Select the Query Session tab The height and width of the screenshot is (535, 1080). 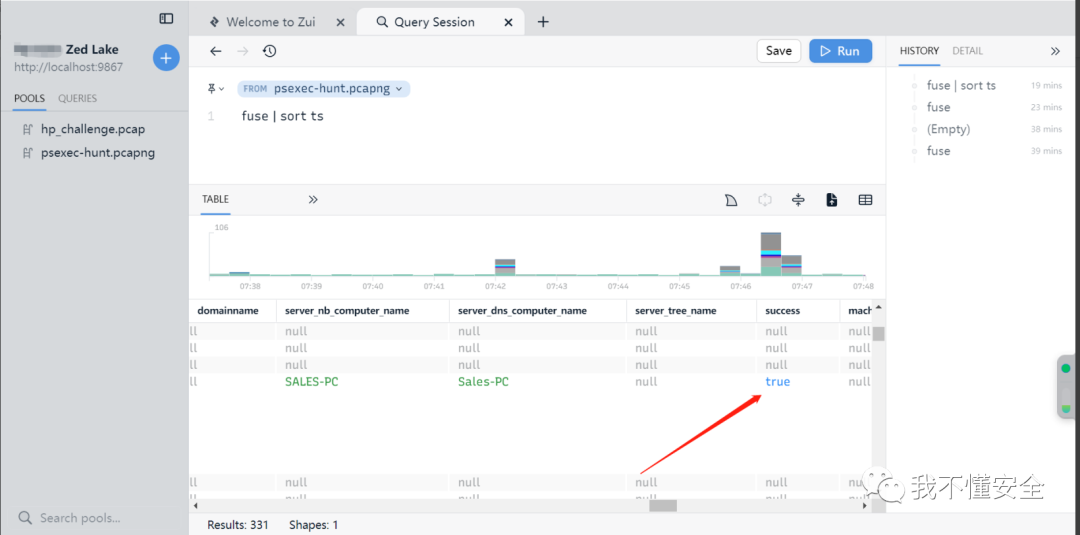(x=435, y=22)
